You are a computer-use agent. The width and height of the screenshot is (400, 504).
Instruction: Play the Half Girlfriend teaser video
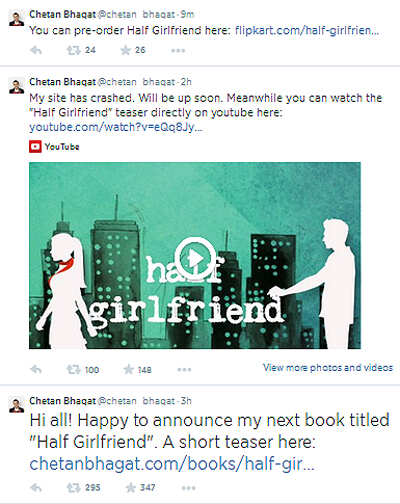click(195, 258)
